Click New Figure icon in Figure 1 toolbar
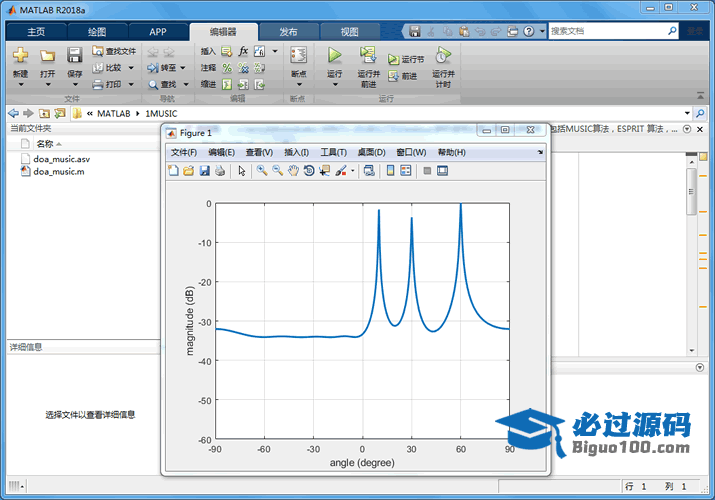 click(173, 170)
